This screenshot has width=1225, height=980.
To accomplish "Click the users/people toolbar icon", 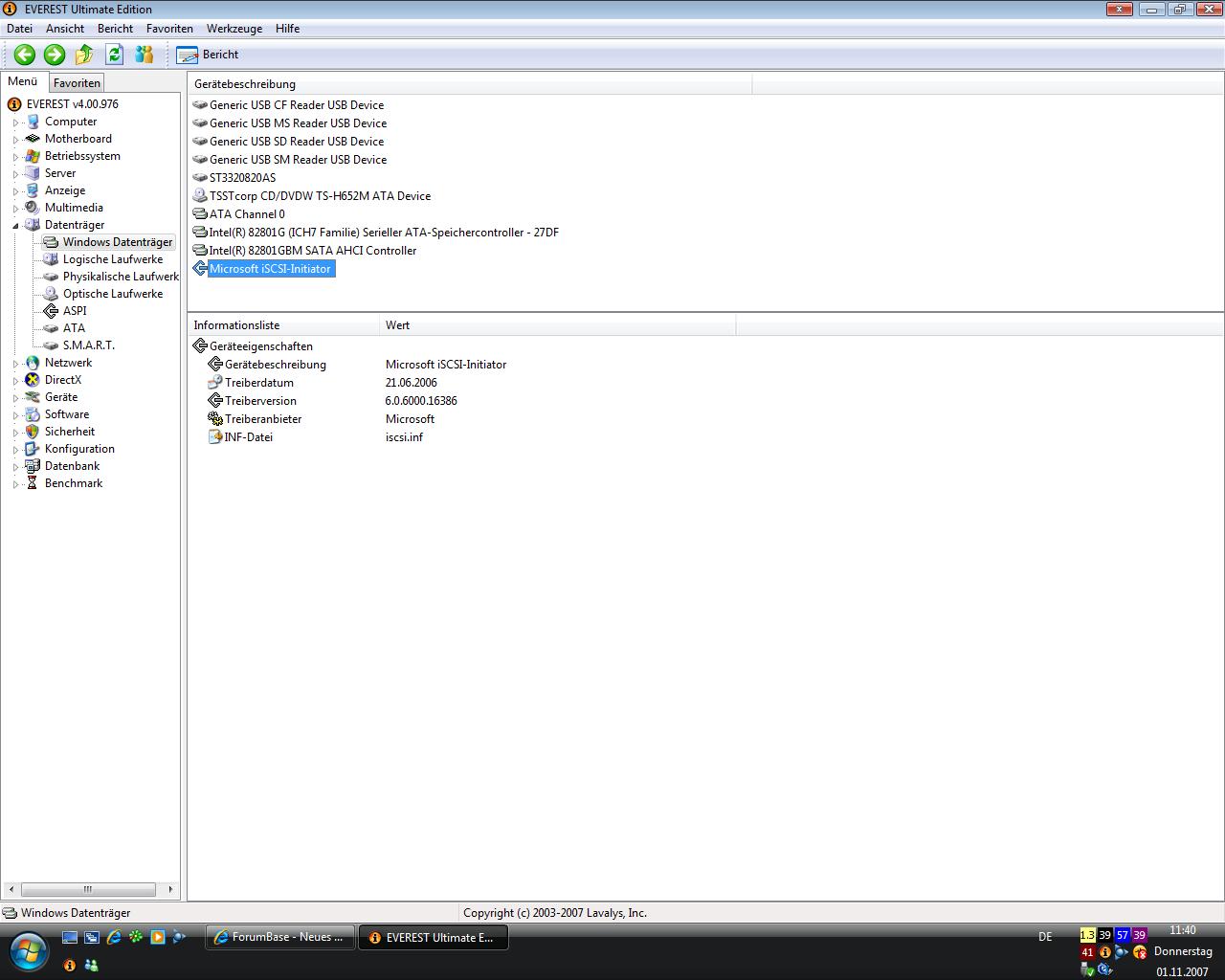I will coord(144,55).
